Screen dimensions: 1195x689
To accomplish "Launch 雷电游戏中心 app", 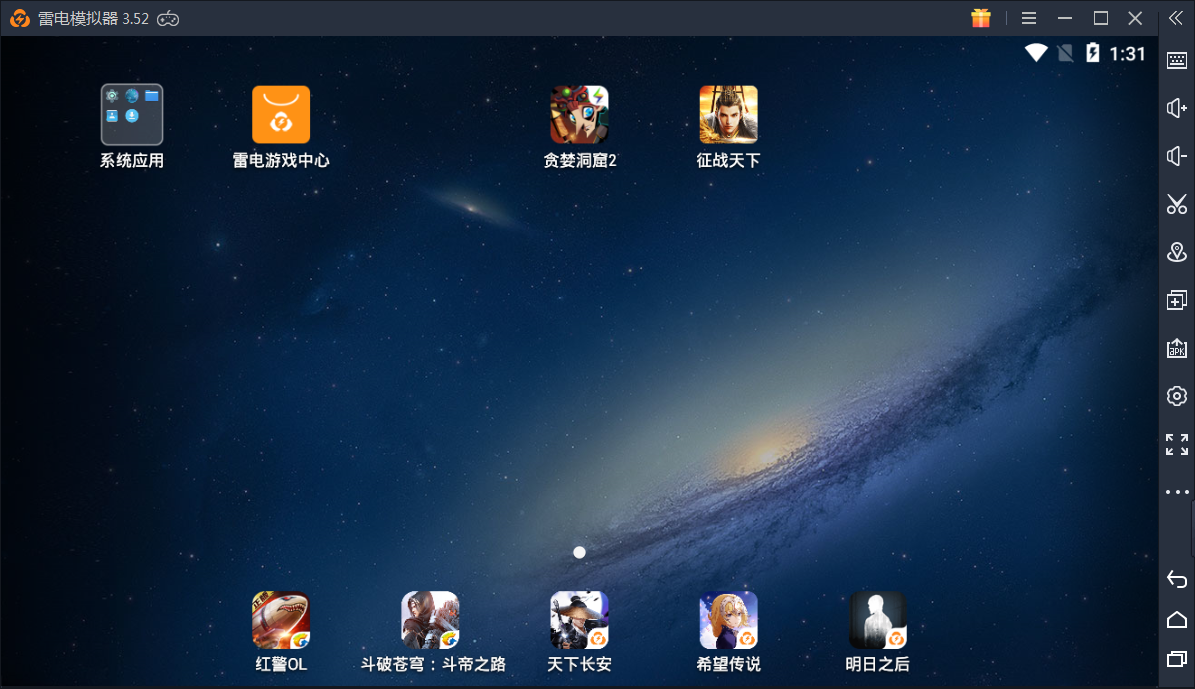I will 281,114.
